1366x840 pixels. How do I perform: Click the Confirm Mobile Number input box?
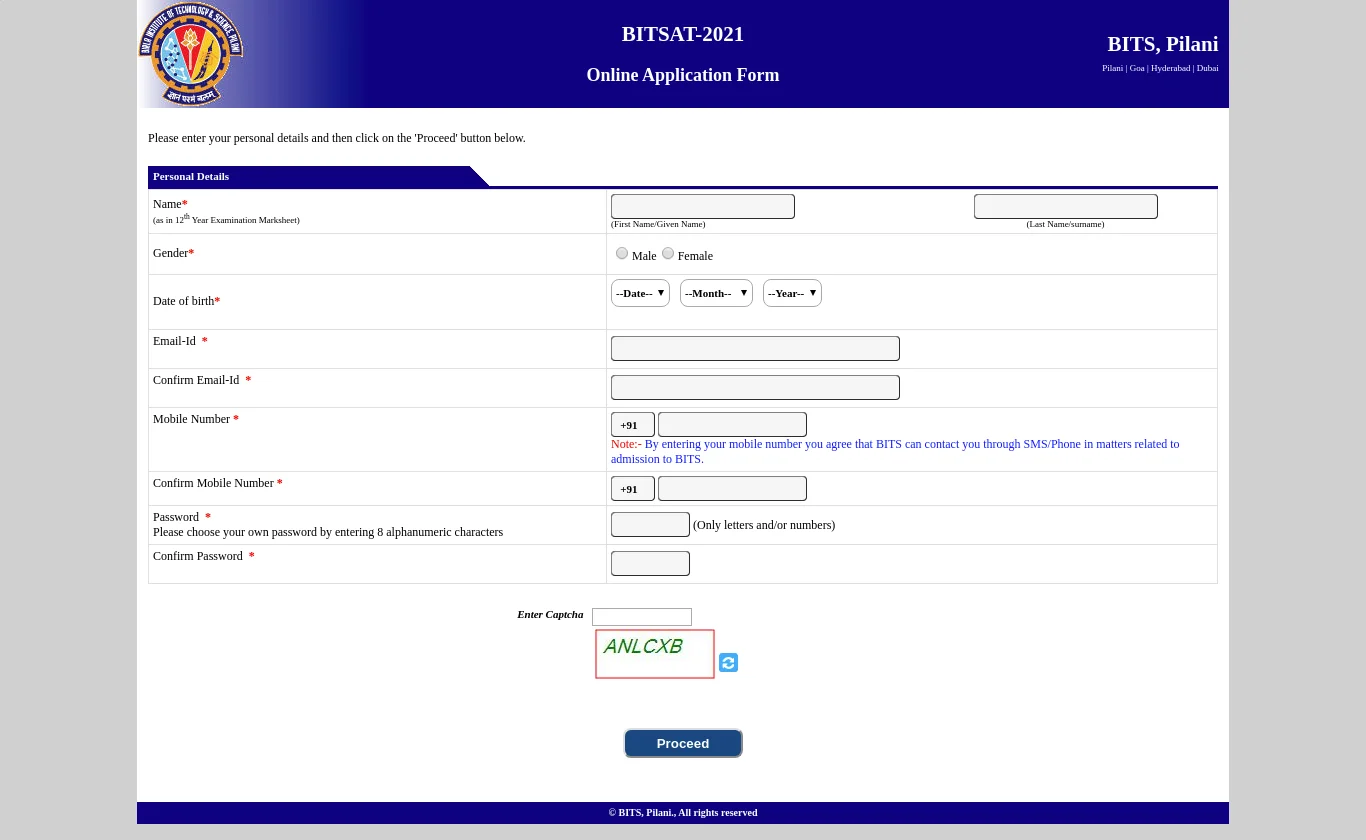[x=732, y=489]
